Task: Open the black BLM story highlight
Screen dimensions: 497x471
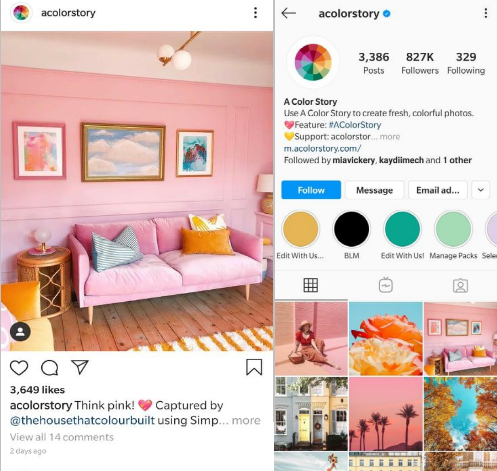Action: point(352,229)
